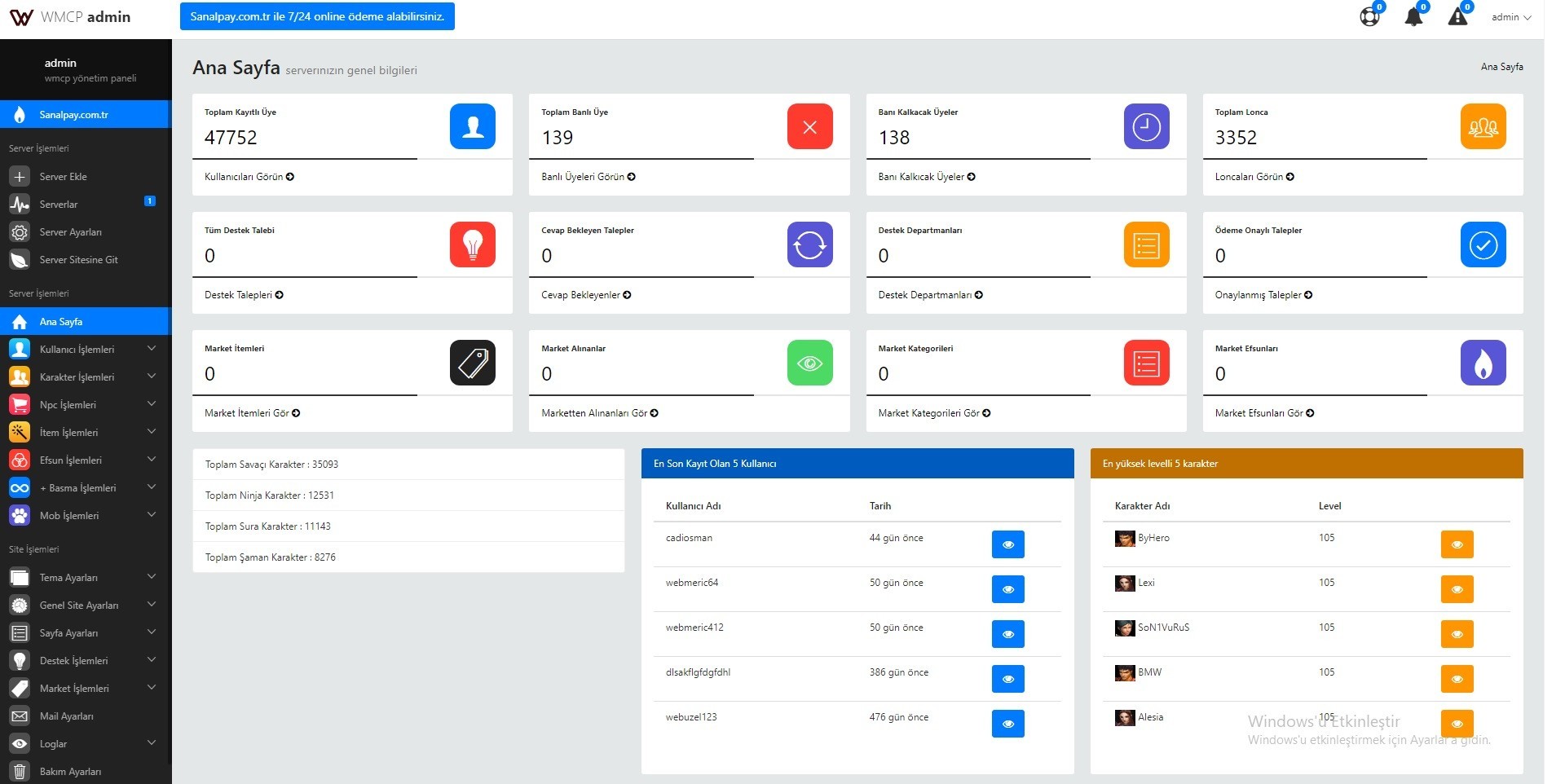The image size is (1565, 784).
Task: Click the refresh icon for Cevap Bekleyen Talepler
Action: [x=809, y=244]
